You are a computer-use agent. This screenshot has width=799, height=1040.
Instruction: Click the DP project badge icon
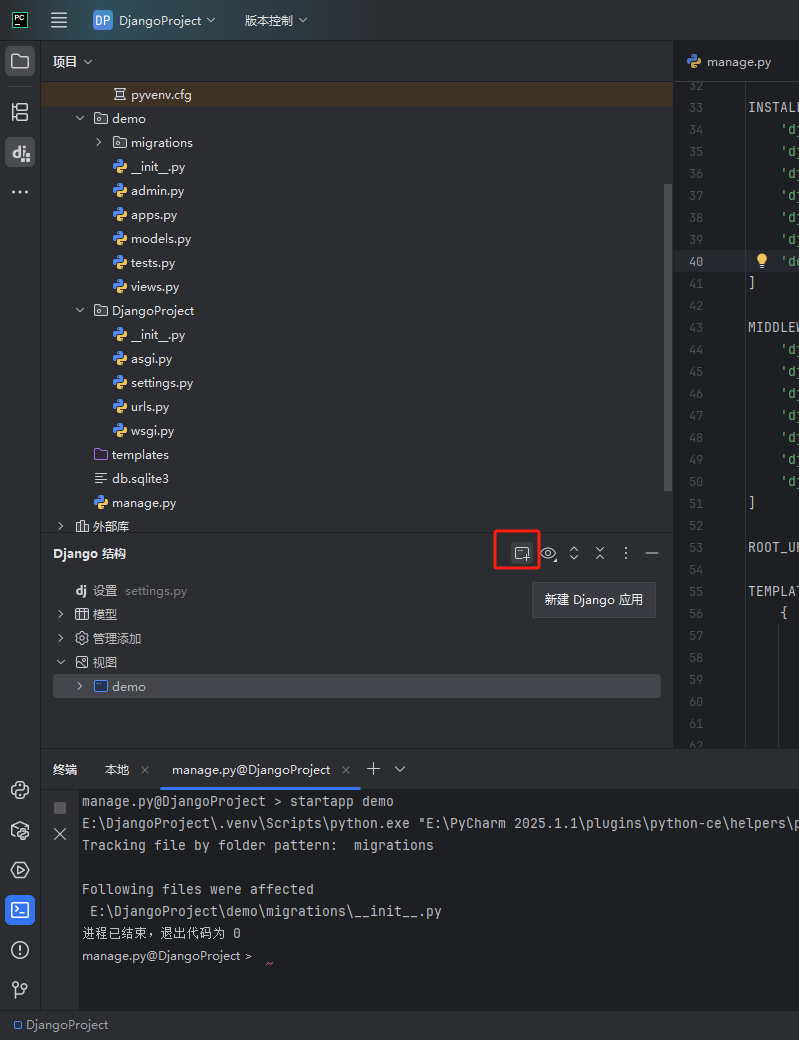coord(103,21)
